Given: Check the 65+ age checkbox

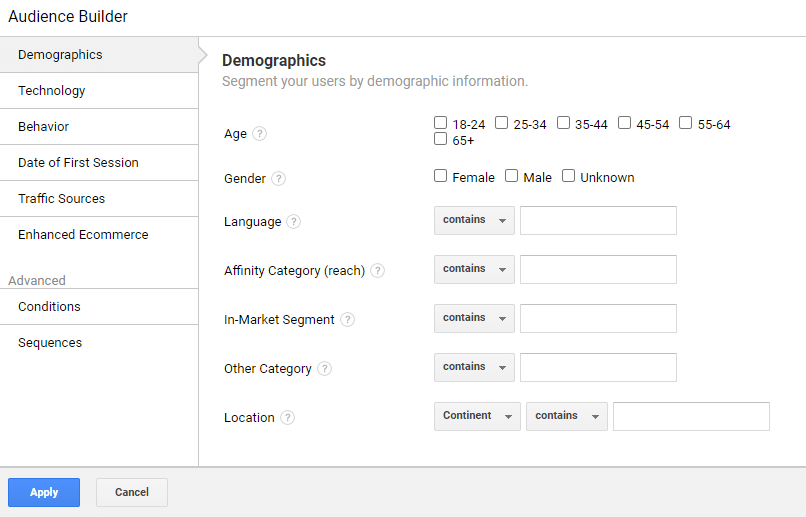Looking at the screenshot, I should [x=441, y=139].
